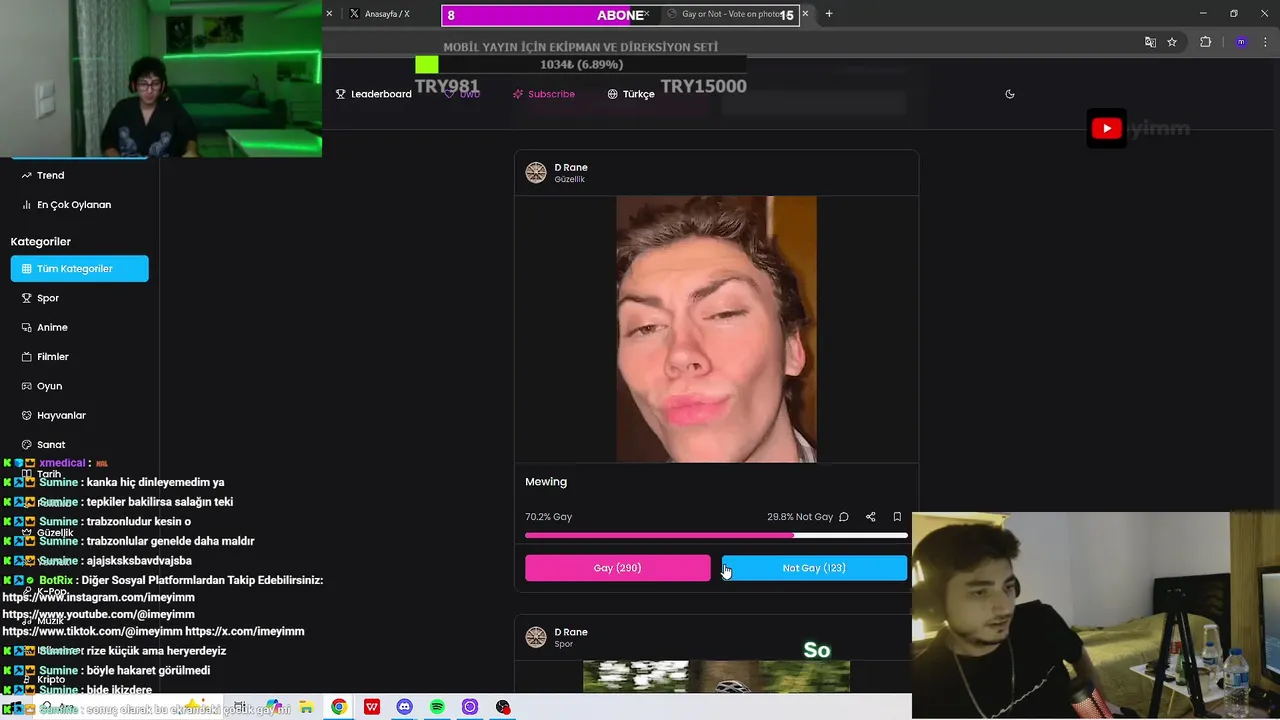Click the Mewing post photo
Image resolution: width=1280 pixels, height=720 pixels.
pyautogui.click(x=716, y=329)
